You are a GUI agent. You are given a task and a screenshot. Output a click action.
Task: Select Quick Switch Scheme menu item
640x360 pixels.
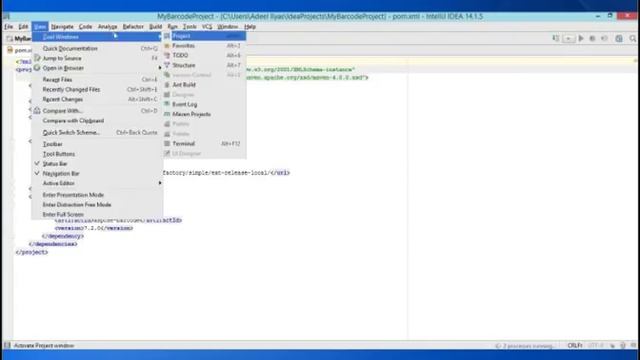coord(71,132)
